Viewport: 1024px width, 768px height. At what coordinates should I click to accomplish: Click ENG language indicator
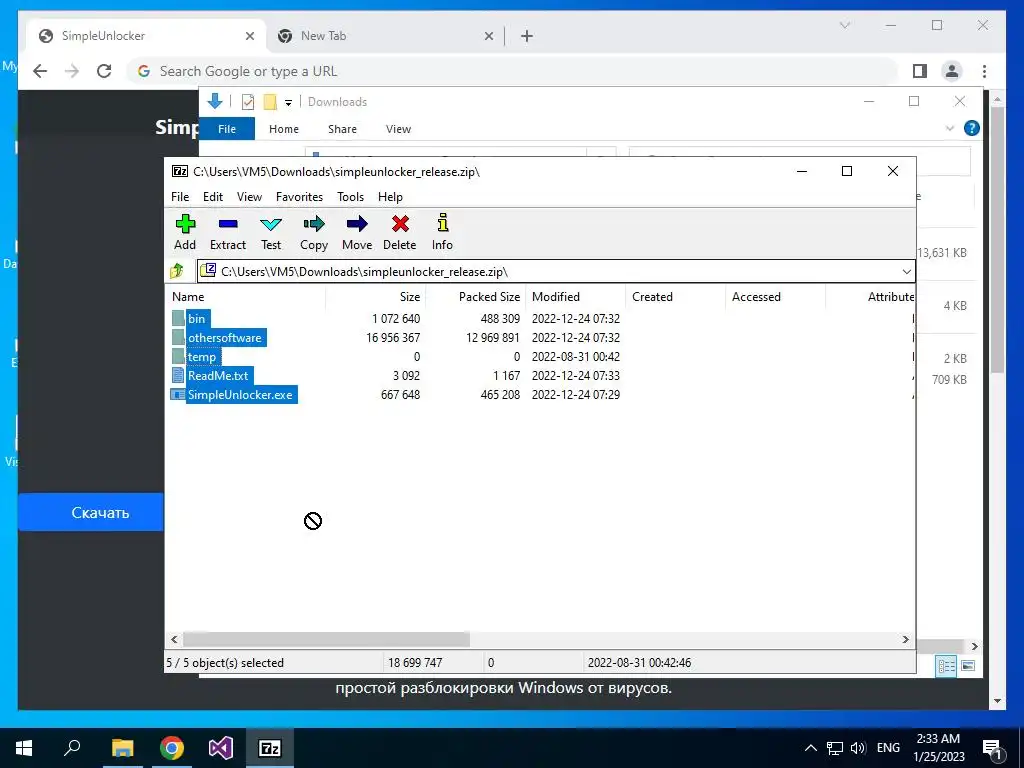(888, 748)
